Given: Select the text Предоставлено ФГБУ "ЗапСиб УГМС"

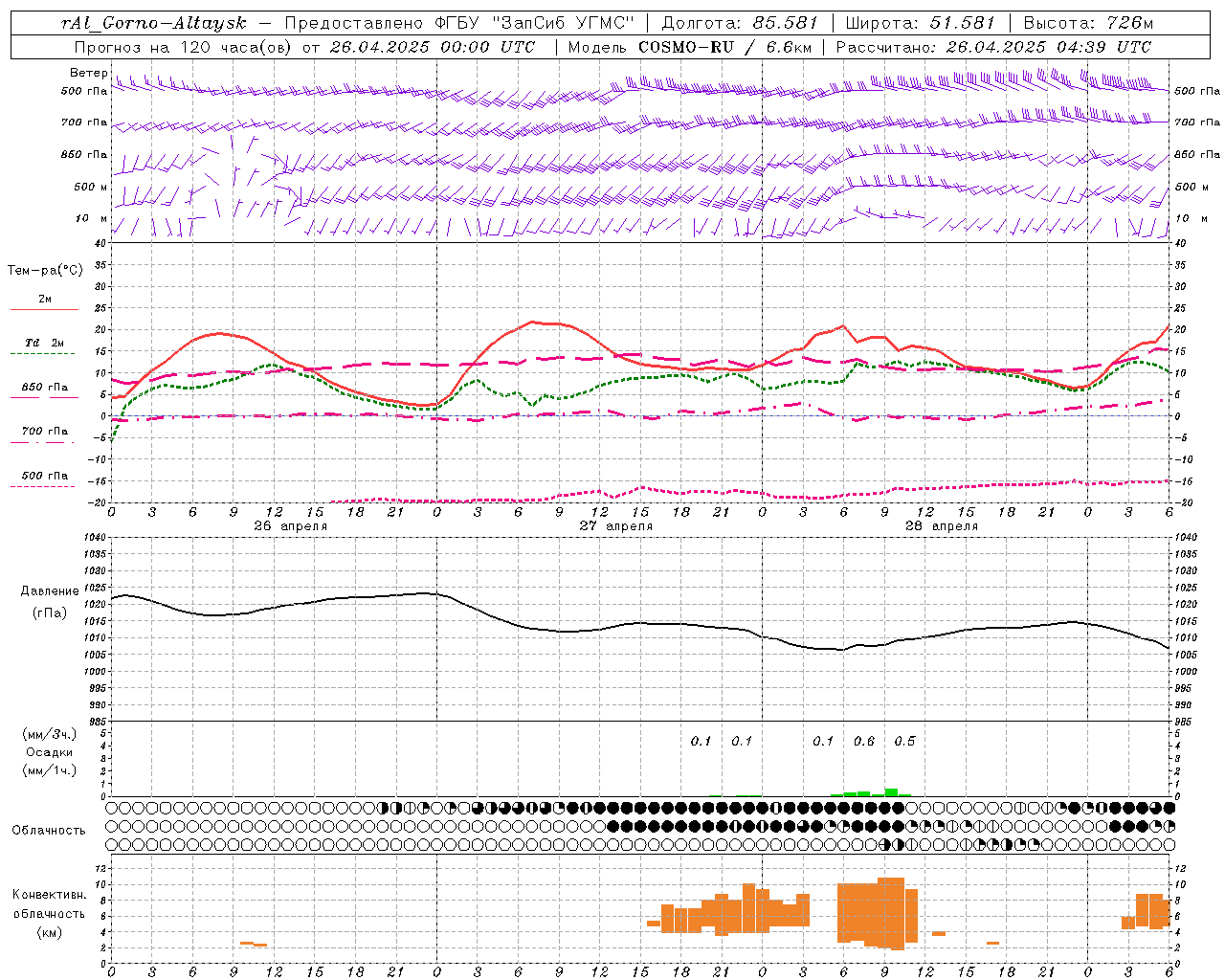Looking at the screenshot, I should [x=460, y=23].
